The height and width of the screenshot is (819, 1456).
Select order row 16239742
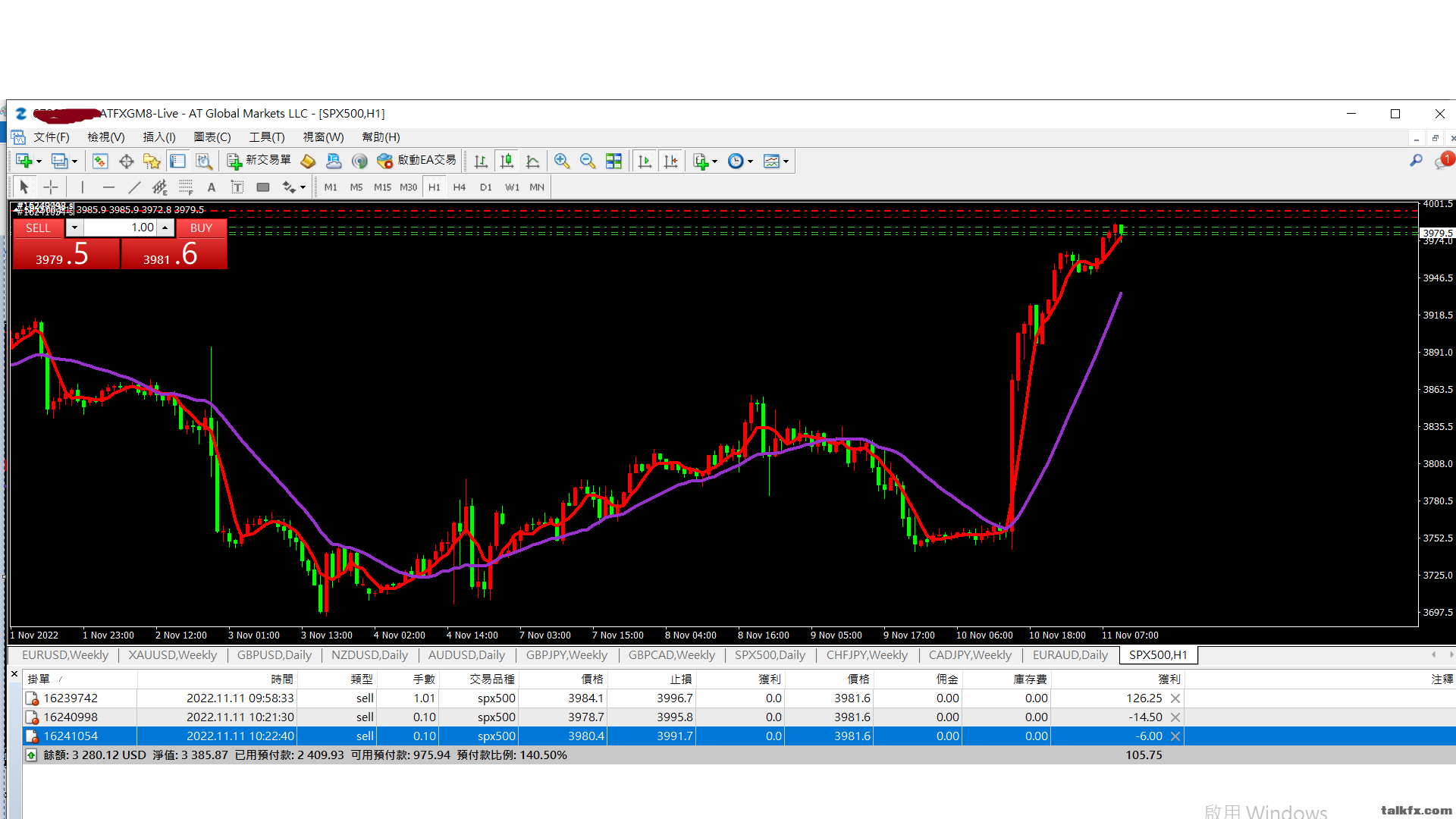739,698
